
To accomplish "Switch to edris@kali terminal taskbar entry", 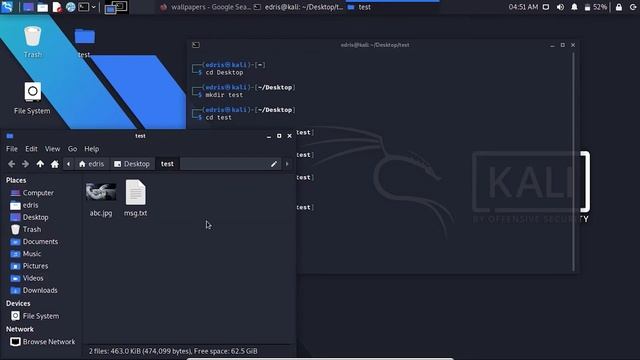I will pyautogui.click(x=298, y=7).
